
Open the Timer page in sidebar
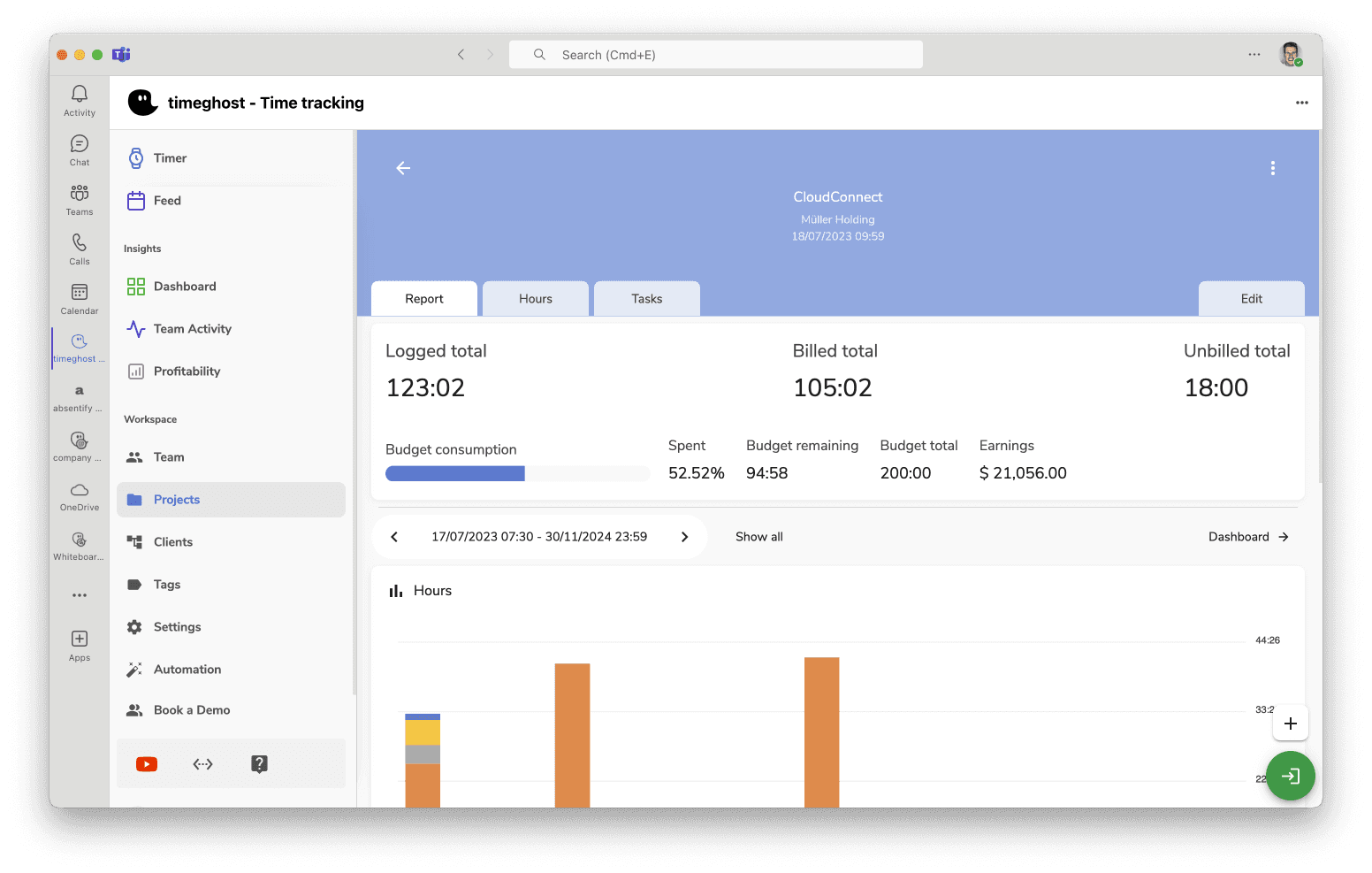coord(169,158)
